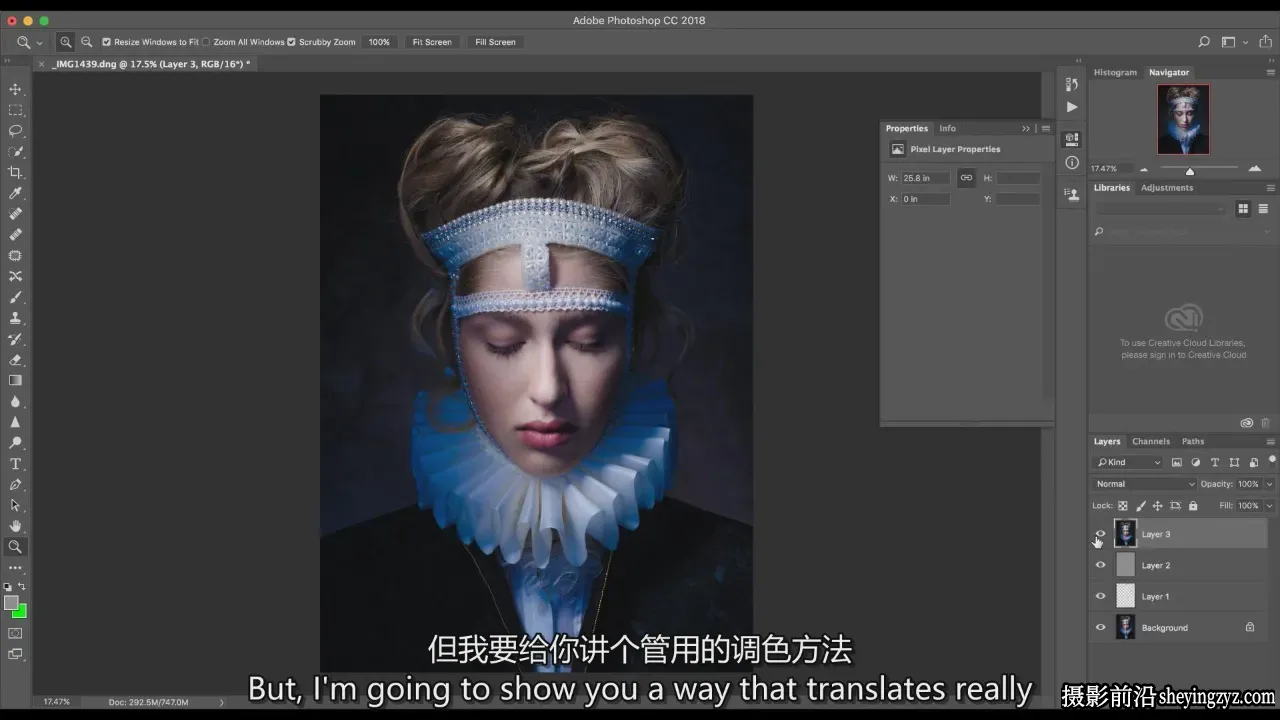The image size is (1280, 720).
Task: Hide Layer 2 visibility eye
Action: [x=1101, y=565]
